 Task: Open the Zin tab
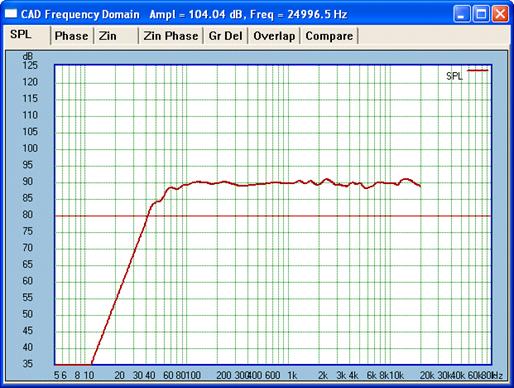point(116,36)
